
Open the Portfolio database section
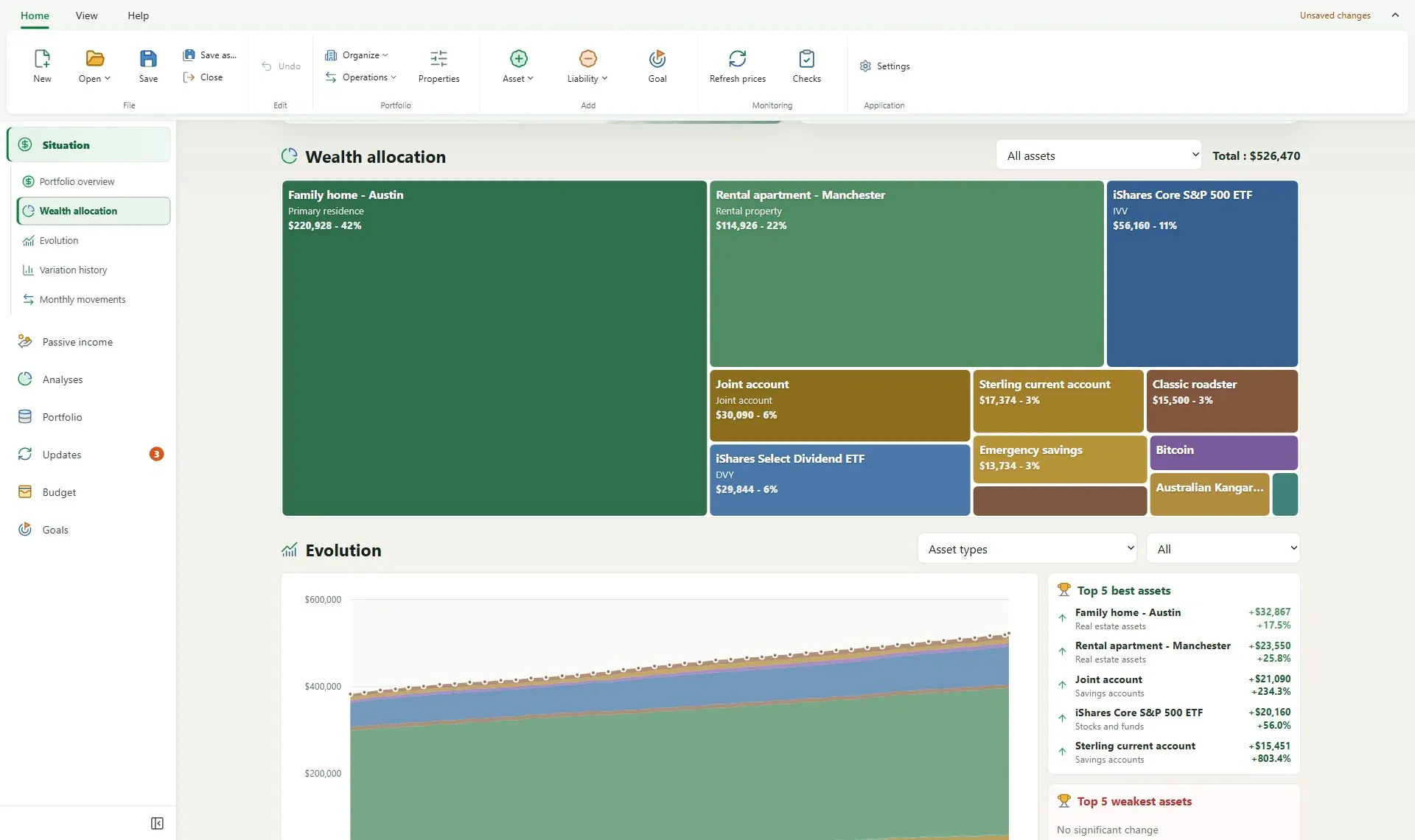click(x=90, y=417)
